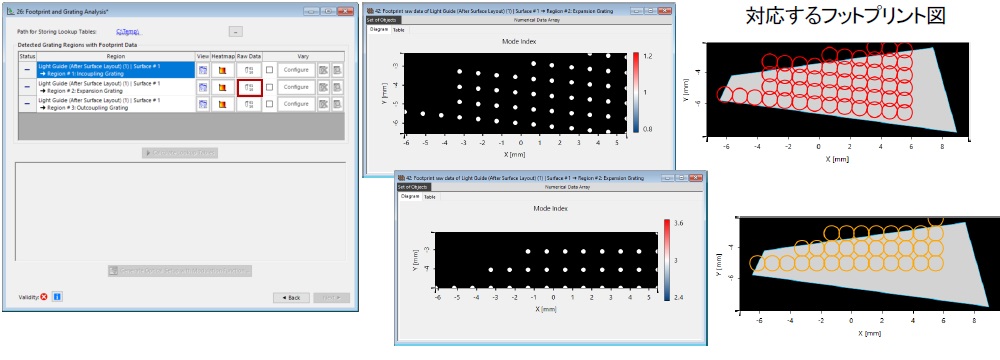
Task: Click the Raw Data column header
Action: pyautogui.click(x=249, y=56)
